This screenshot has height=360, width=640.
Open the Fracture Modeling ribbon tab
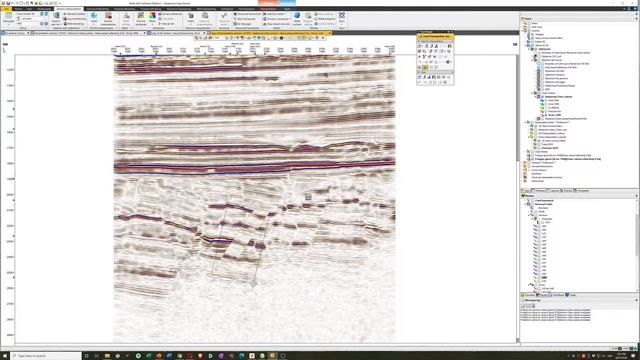click(151, 9)
